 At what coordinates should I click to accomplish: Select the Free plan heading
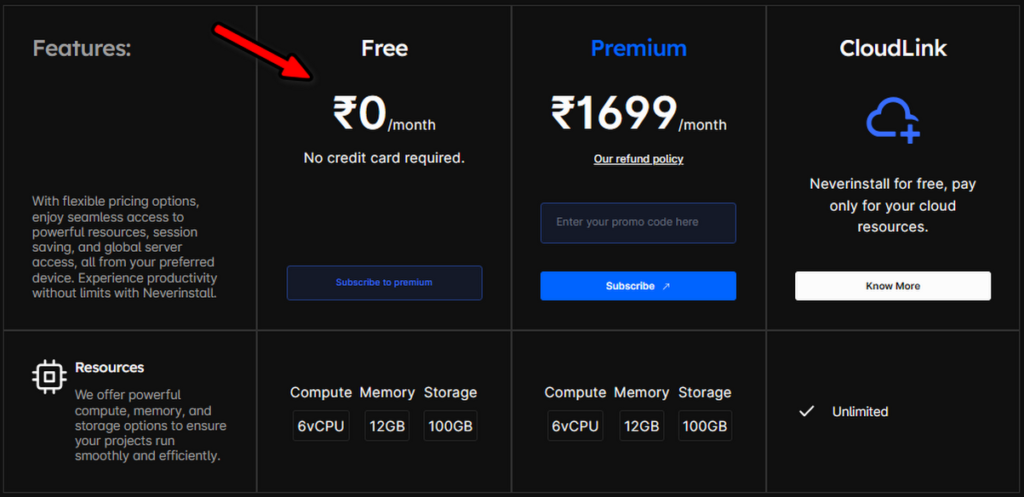(x=384, y=48)
